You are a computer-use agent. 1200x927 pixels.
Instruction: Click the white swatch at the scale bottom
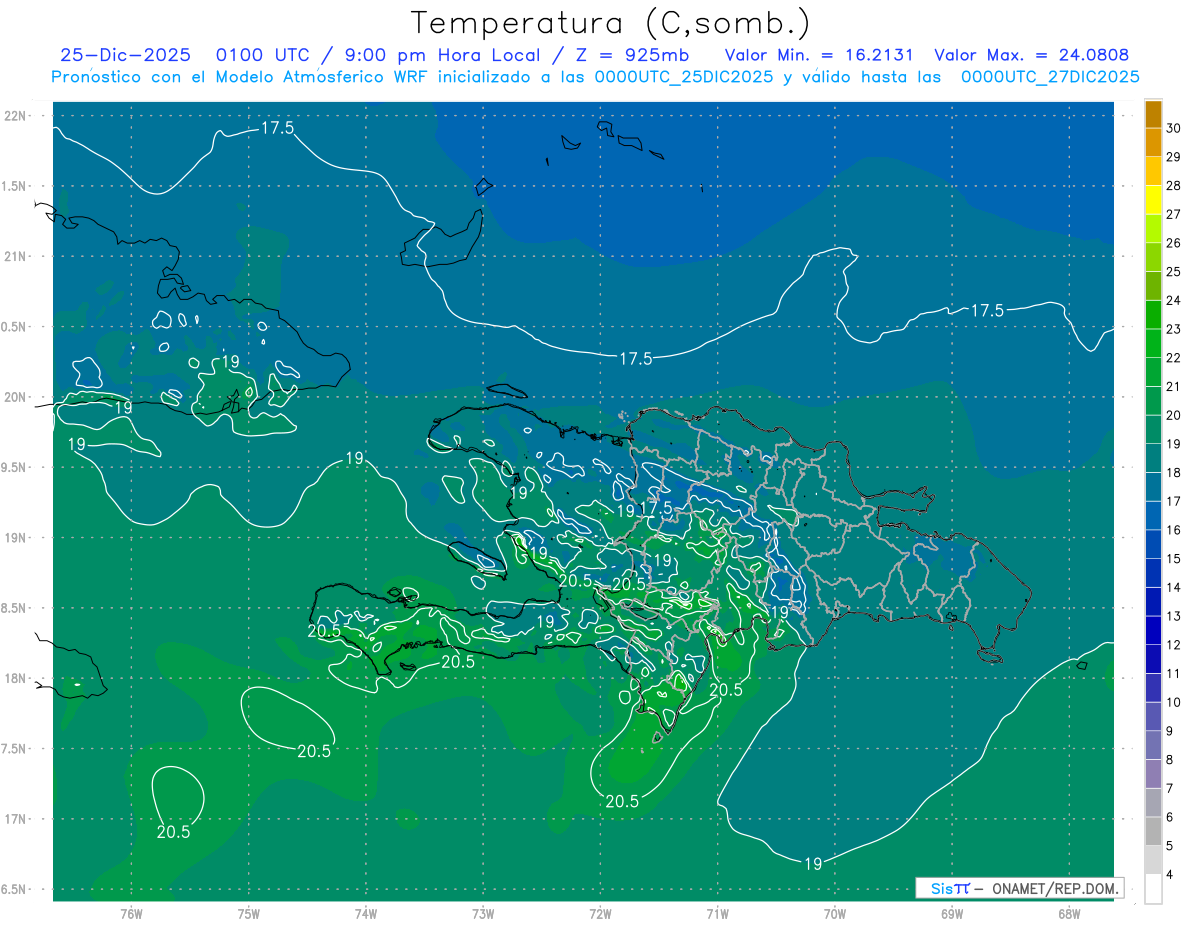click(x=1153, y=889)
